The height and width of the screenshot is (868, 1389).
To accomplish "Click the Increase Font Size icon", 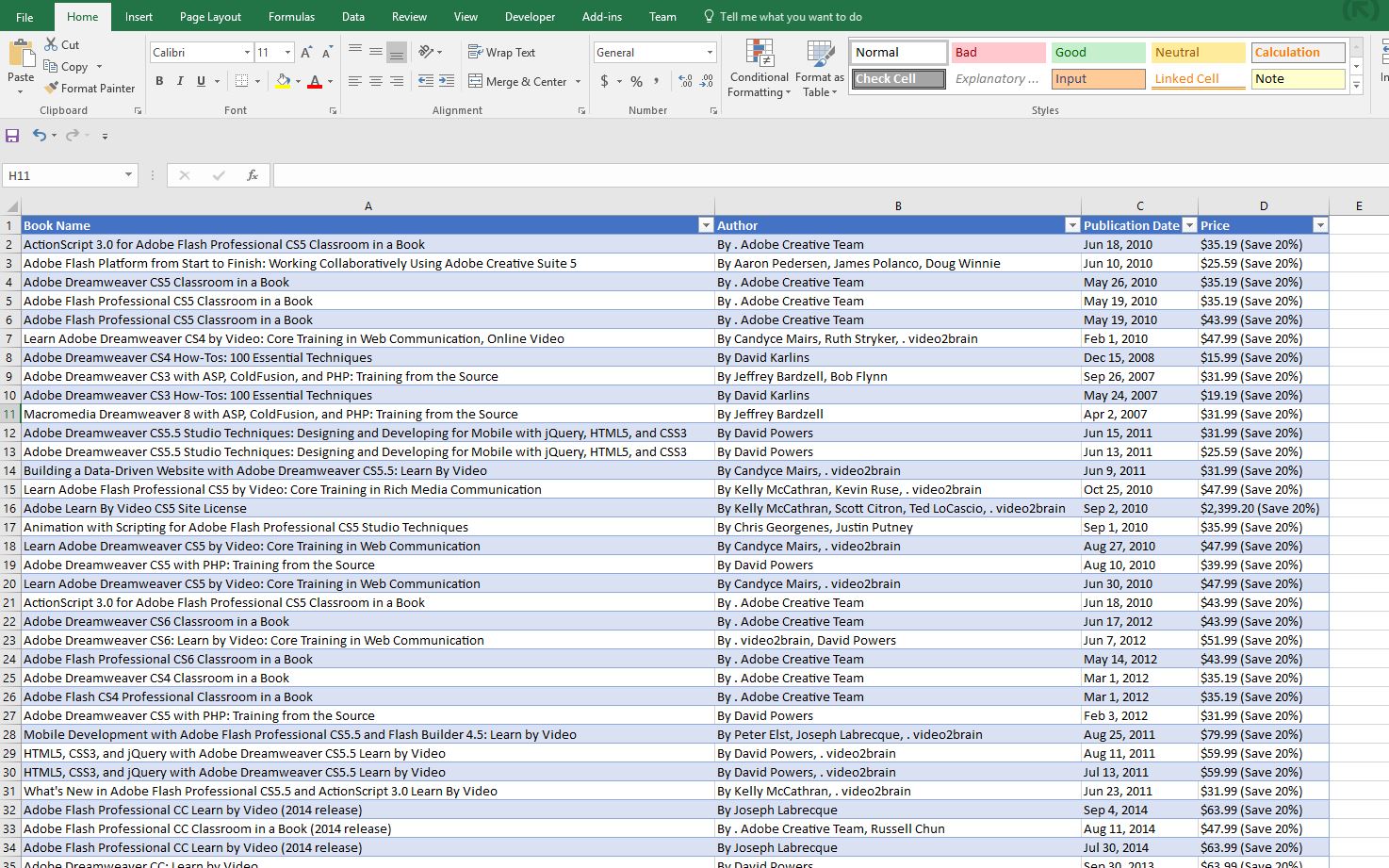I will [306, 53].
